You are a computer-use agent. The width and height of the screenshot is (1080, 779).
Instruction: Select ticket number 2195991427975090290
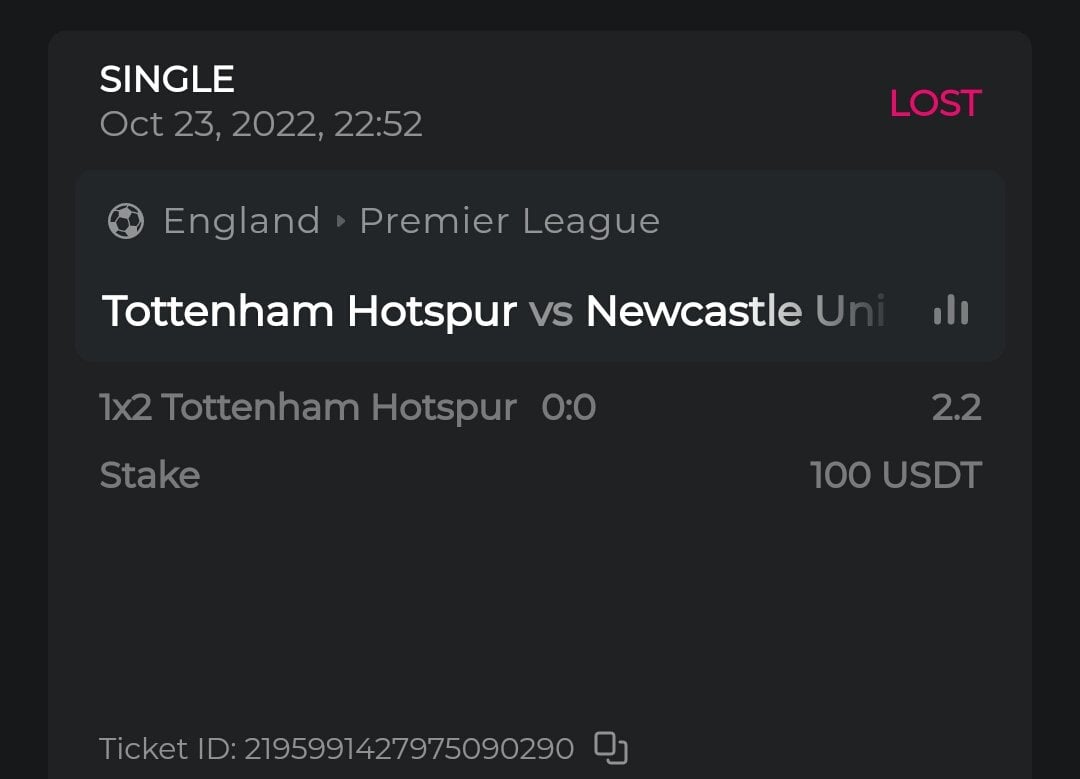point(409,748)
